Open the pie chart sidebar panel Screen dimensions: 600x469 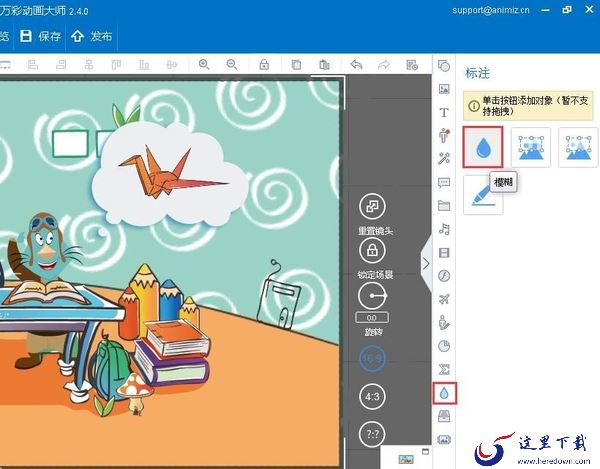click(x=444, y=346)
